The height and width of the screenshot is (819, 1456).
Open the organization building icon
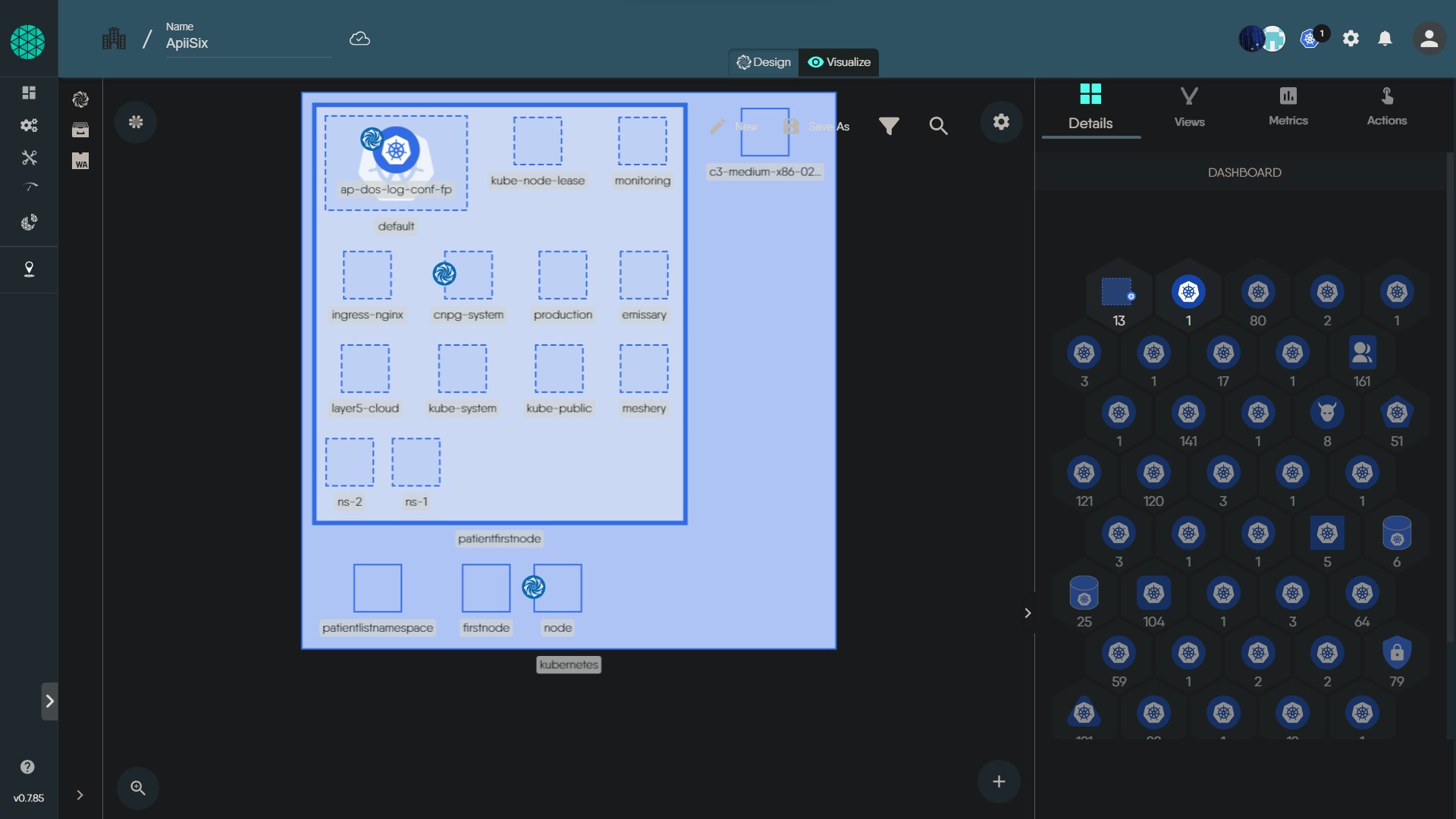point(114,38)
